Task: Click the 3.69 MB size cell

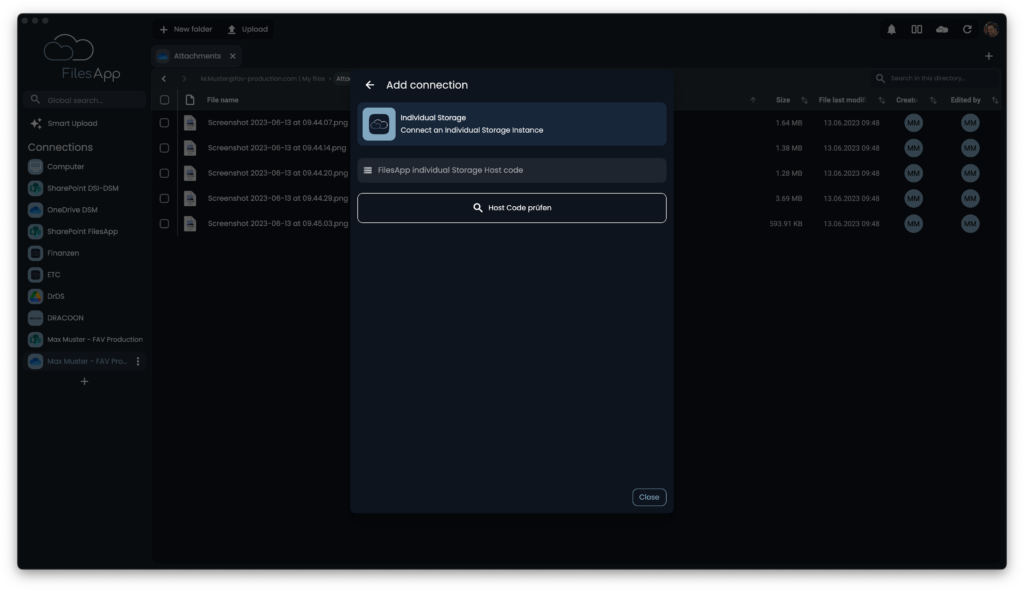Action: tap(788, 199)
